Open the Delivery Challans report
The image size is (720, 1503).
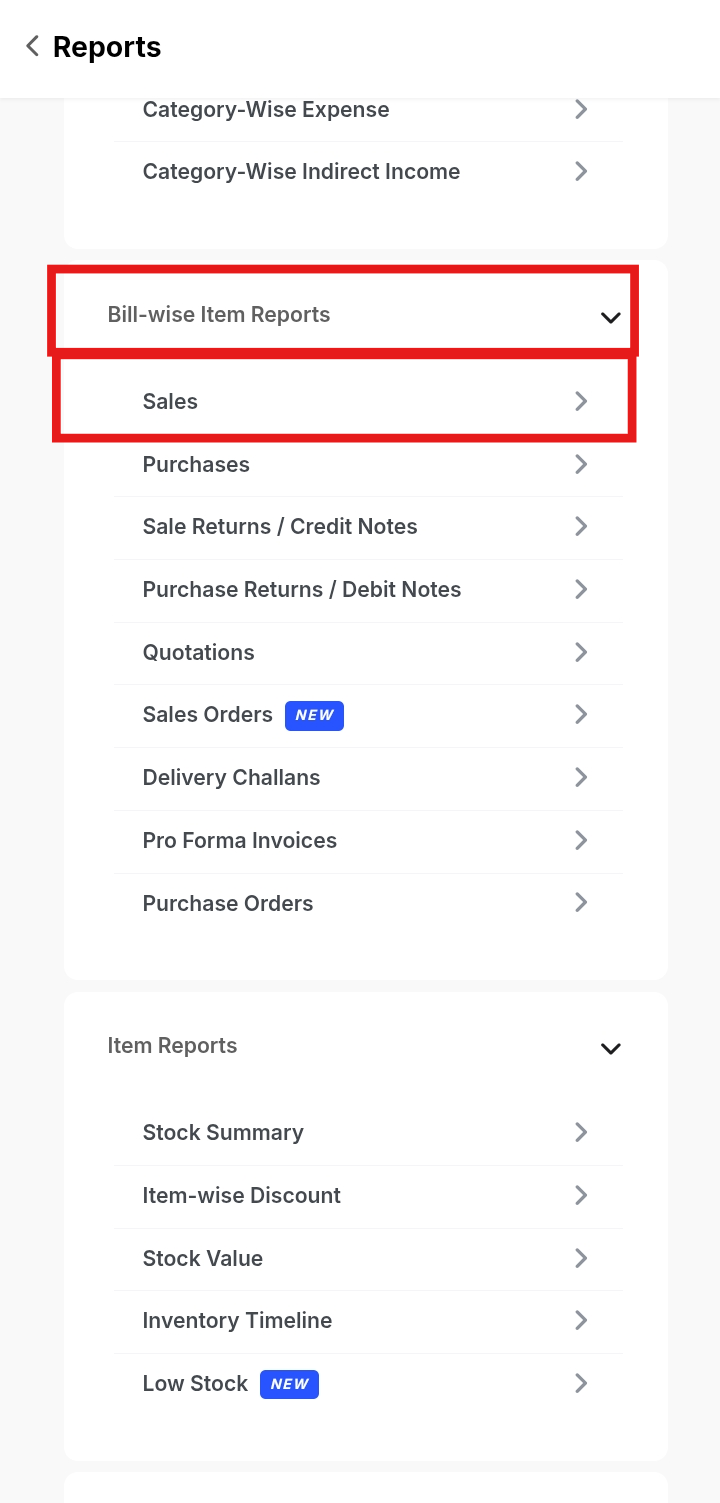point(231,777)
